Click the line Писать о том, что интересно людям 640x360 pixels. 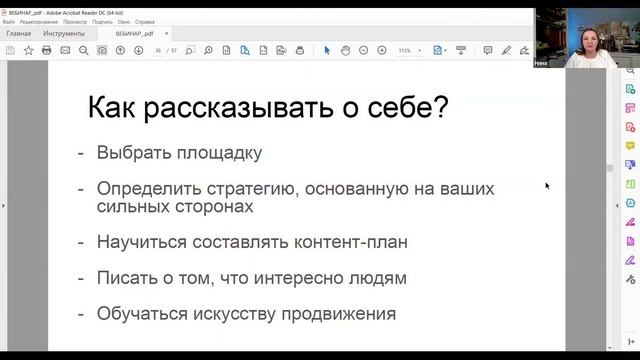tap(251, 278)
